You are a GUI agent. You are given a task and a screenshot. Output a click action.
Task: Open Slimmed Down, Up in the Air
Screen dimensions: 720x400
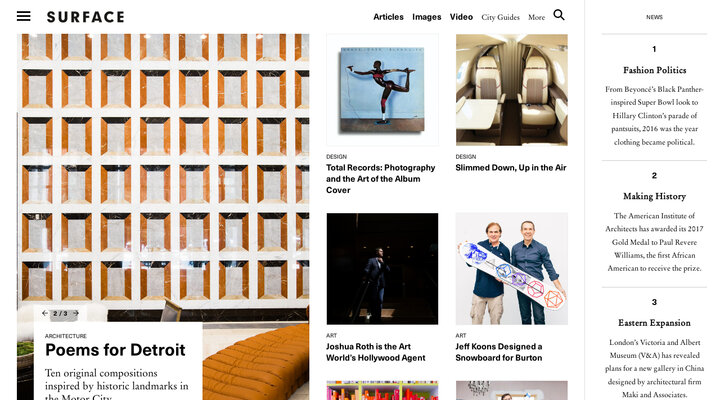coord(511,168)
